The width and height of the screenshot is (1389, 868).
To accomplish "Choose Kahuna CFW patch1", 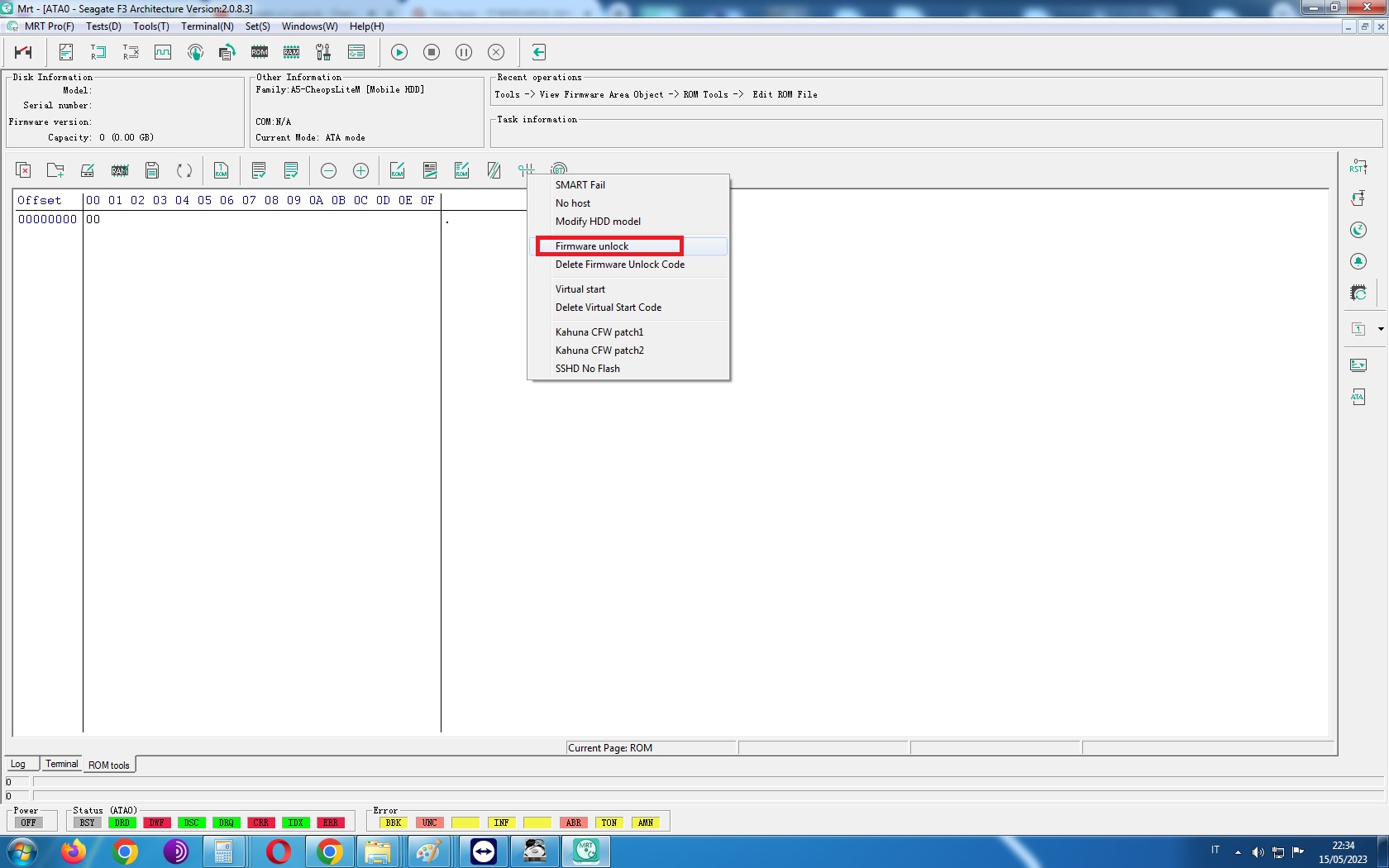I will pyautogui.click(x=628, y=332).
